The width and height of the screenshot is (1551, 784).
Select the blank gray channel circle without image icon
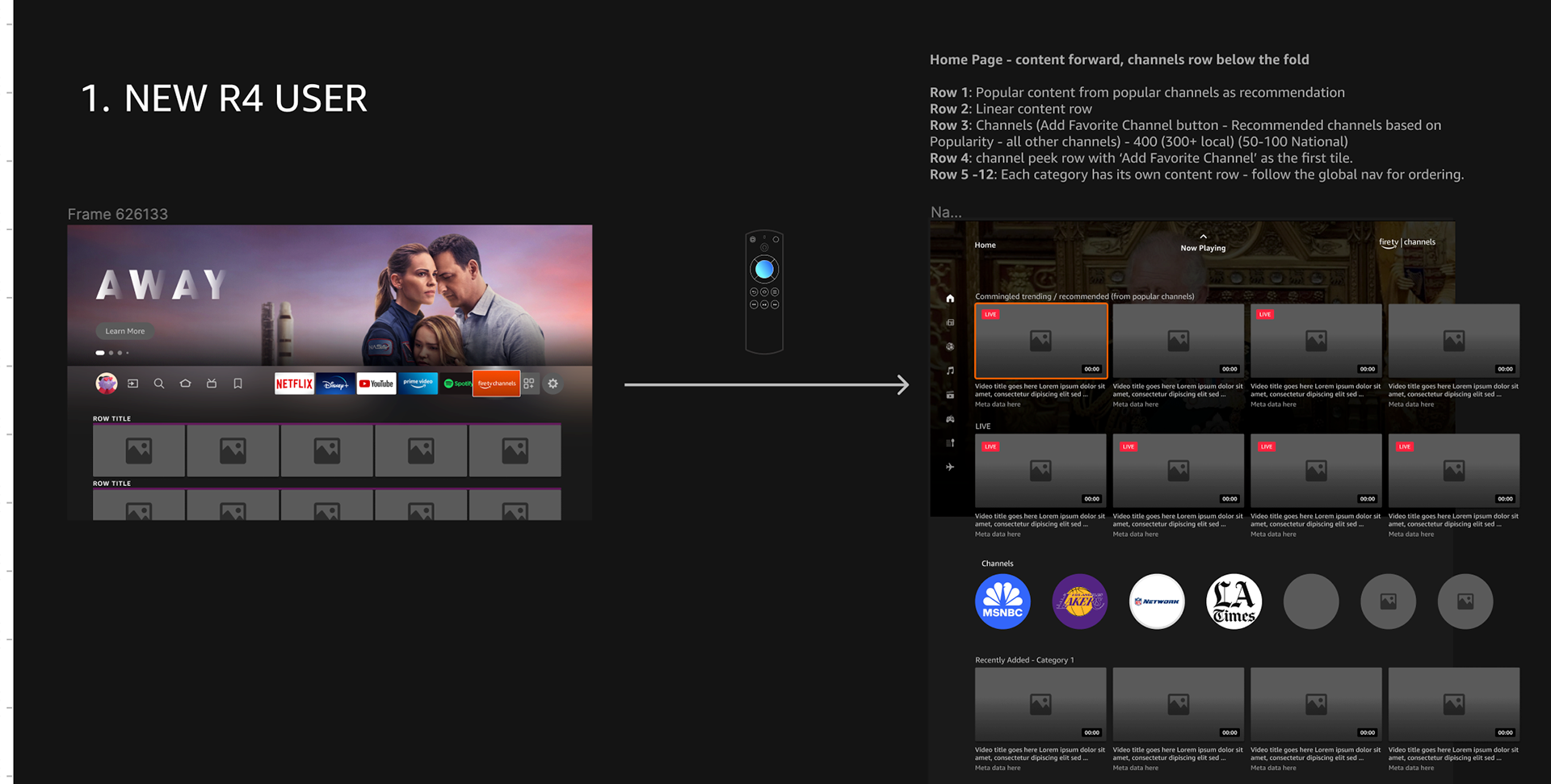point(1311,602)
